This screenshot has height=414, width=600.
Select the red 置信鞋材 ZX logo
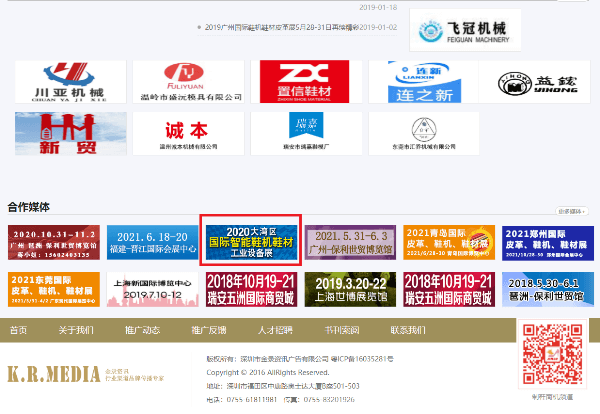click(x=305, y=81)
